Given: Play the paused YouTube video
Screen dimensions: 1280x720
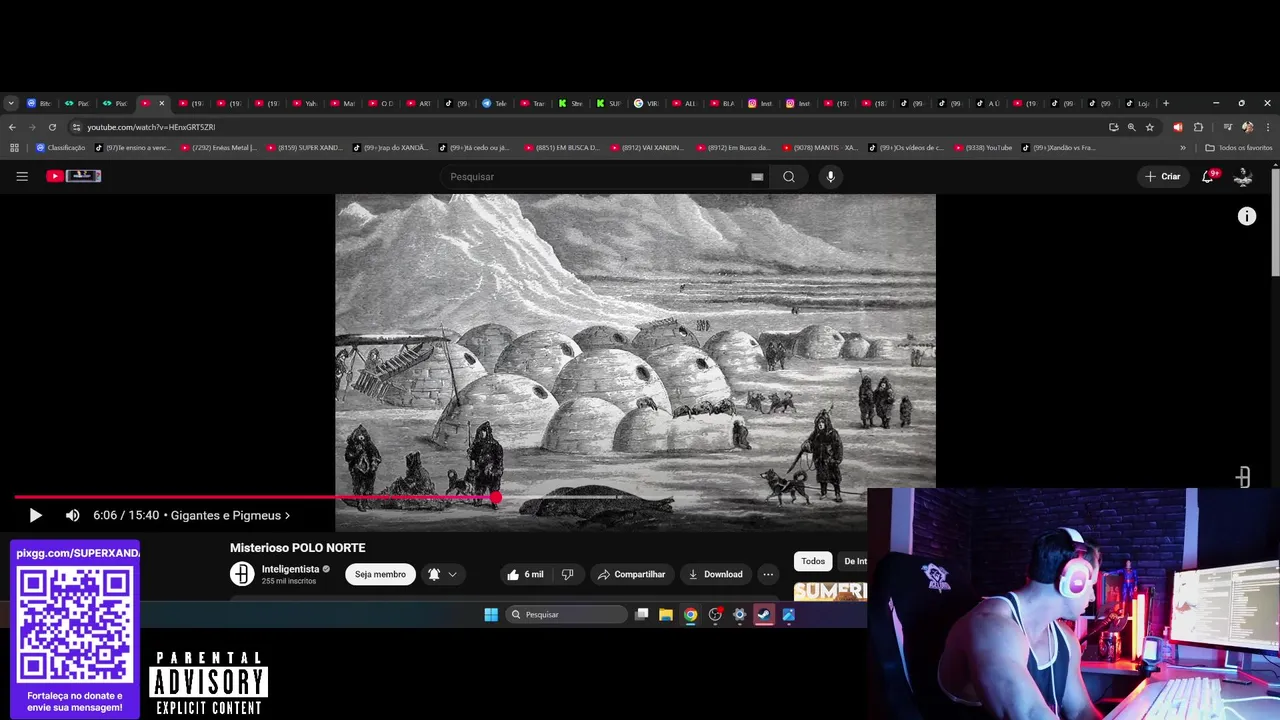Looking at the screenshot, I should click(x=35, y=515).
